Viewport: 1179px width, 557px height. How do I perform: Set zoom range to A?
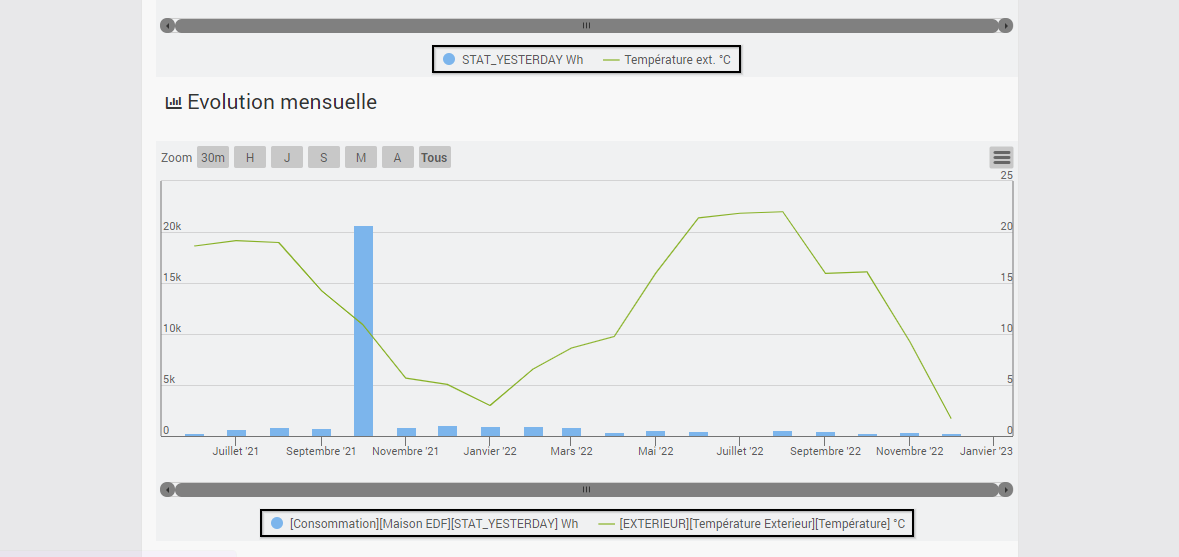pos(398,158)
